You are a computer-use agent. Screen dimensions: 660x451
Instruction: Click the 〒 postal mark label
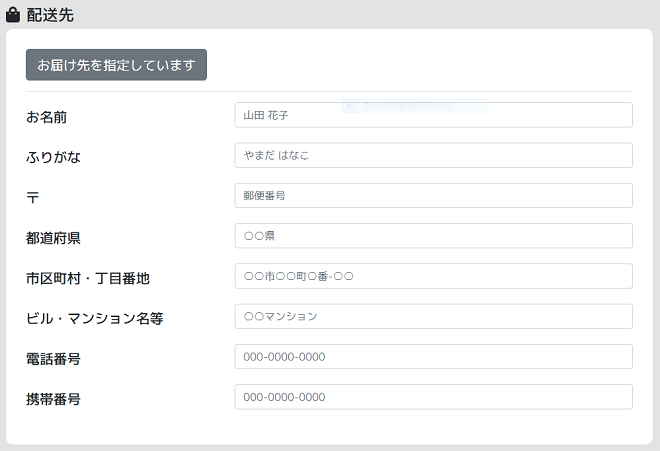click(x=32, y=197)
